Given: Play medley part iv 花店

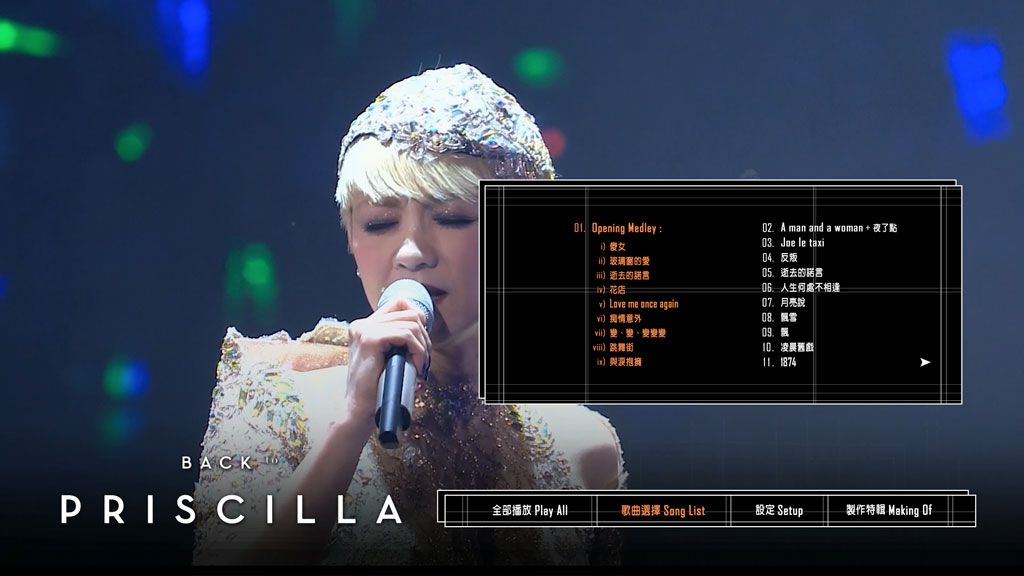Looking at the screenshot, I should tap(611, 290).
